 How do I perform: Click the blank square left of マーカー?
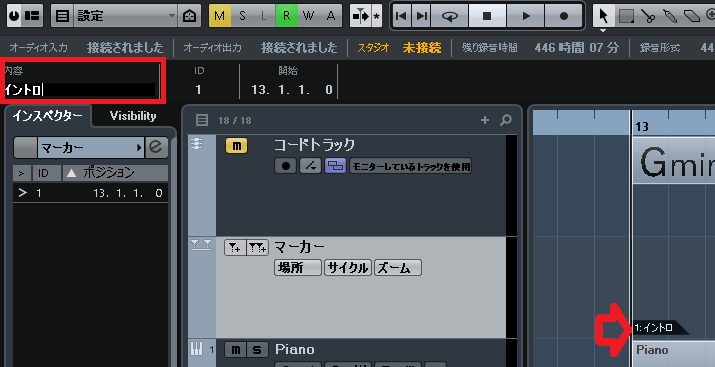click(x=25, y=148)
